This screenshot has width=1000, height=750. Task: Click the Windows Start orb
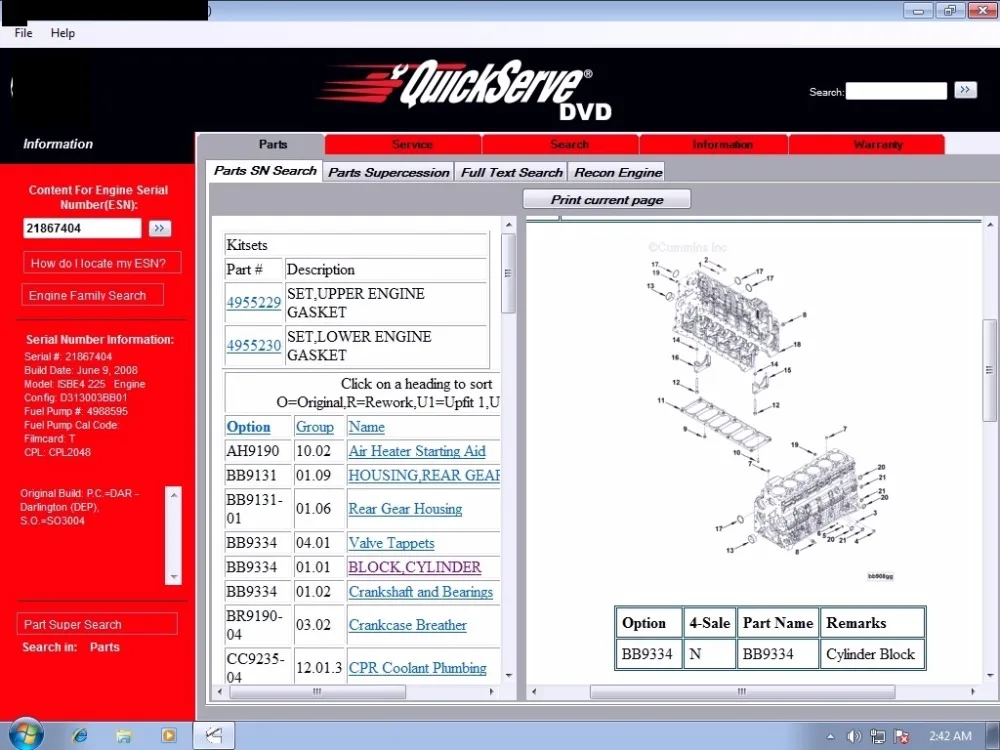pos(26,734)
